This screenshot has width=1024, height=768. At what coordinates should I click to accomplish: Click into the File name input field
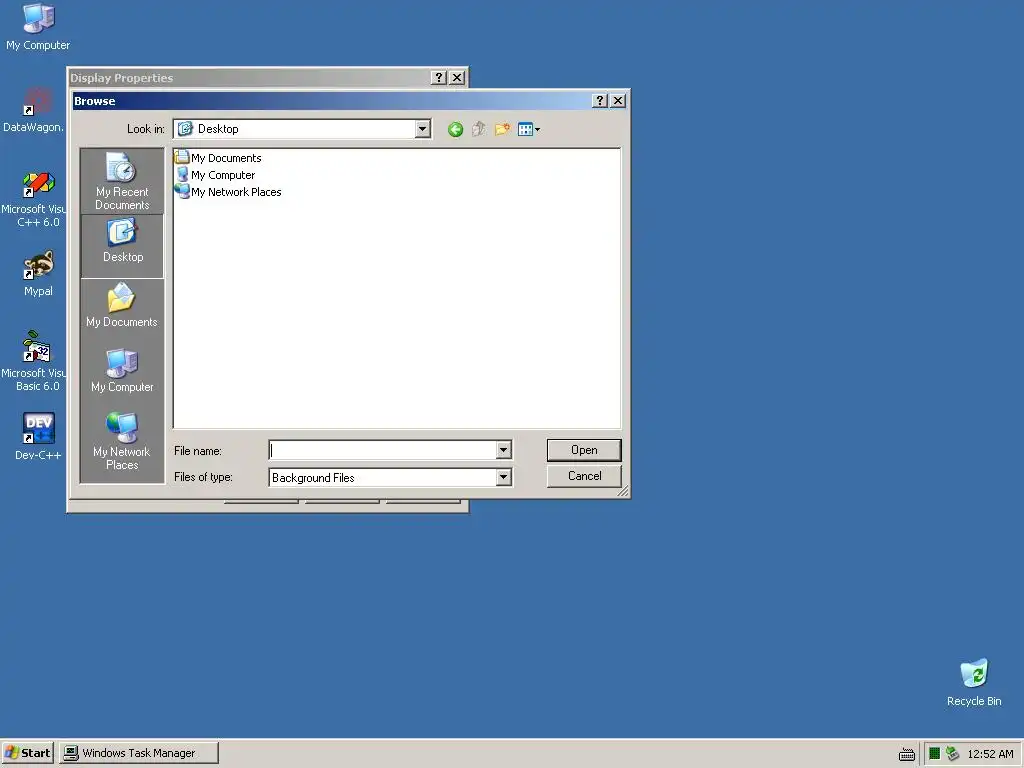click(x=383, y=449)
